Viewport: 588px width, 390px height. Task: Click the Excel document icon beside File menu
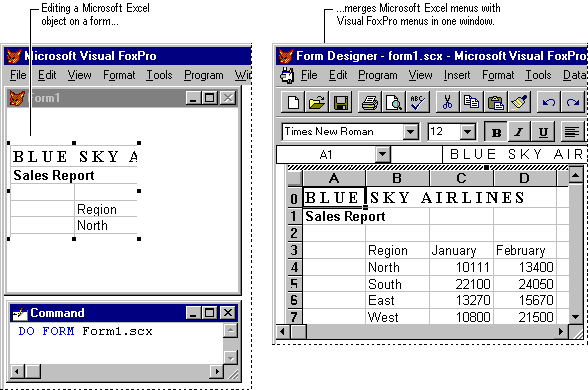click(x=287, y=75)
